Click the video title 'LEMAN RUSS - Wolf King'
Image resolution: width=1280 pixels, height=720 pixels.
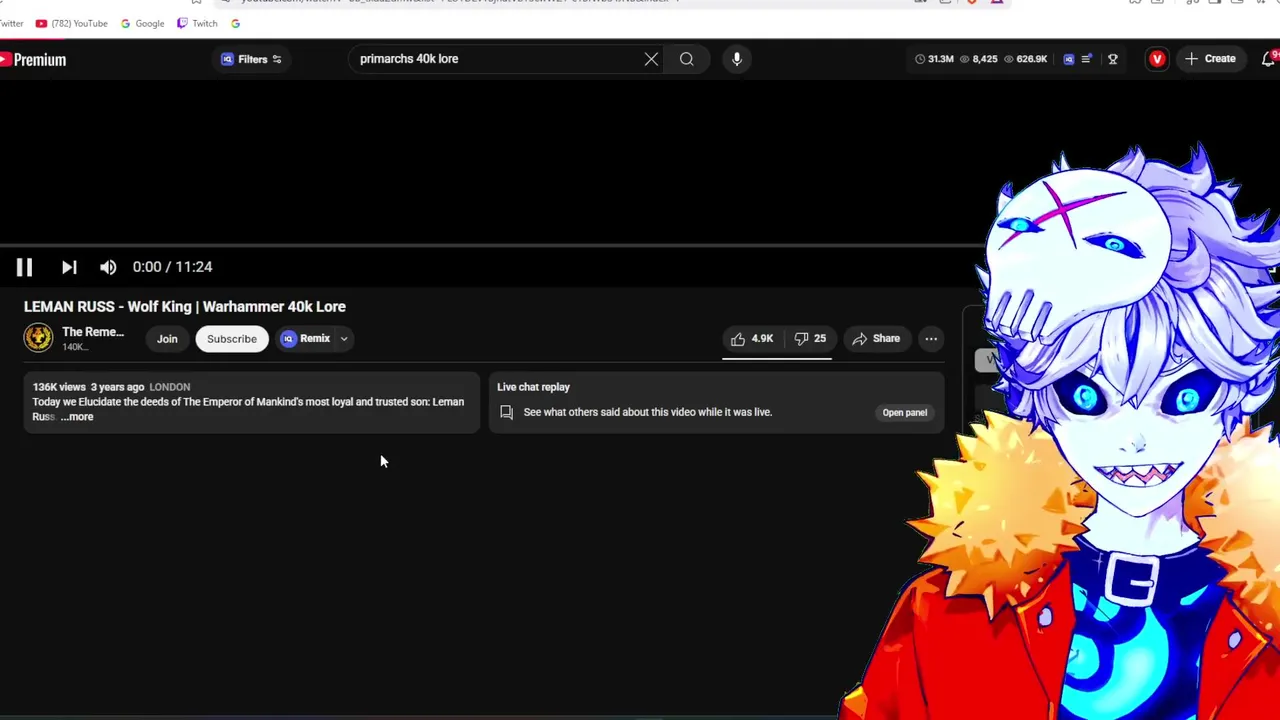(185, 307)
